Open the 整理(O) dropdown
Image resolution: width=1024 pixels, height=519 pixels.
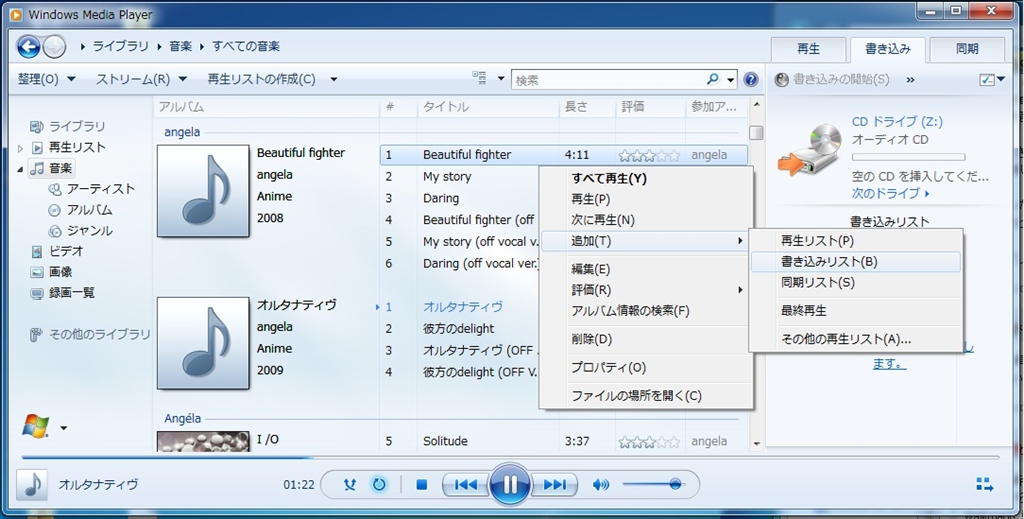(46, 79)
